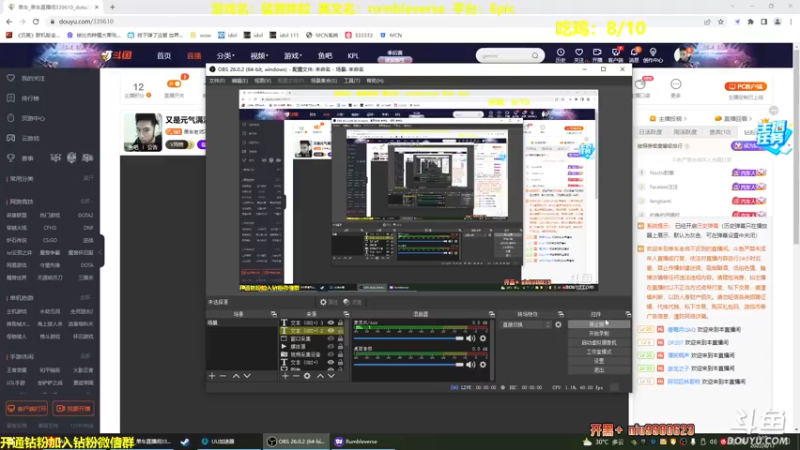Open Douyu creator center lightbulb icon
The width and height of the screenshot is (800, 450).
pyautogui.click(x=653, y=55)
